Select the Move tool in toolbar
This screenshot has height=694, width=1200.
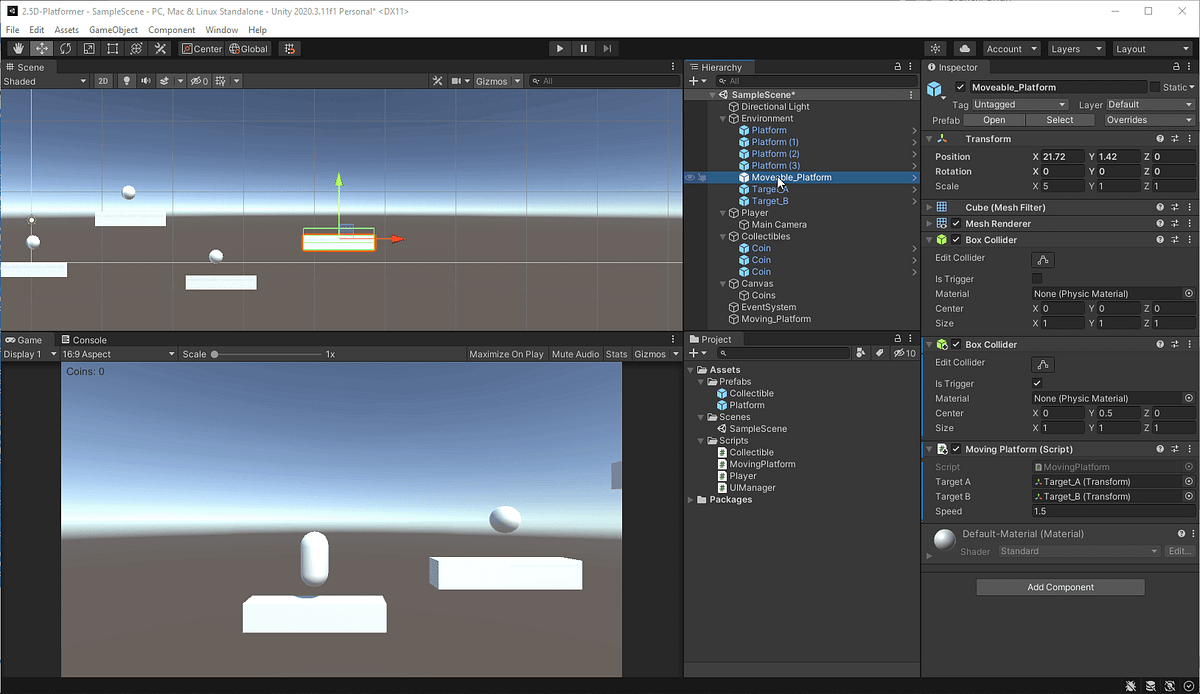point(41,48)
